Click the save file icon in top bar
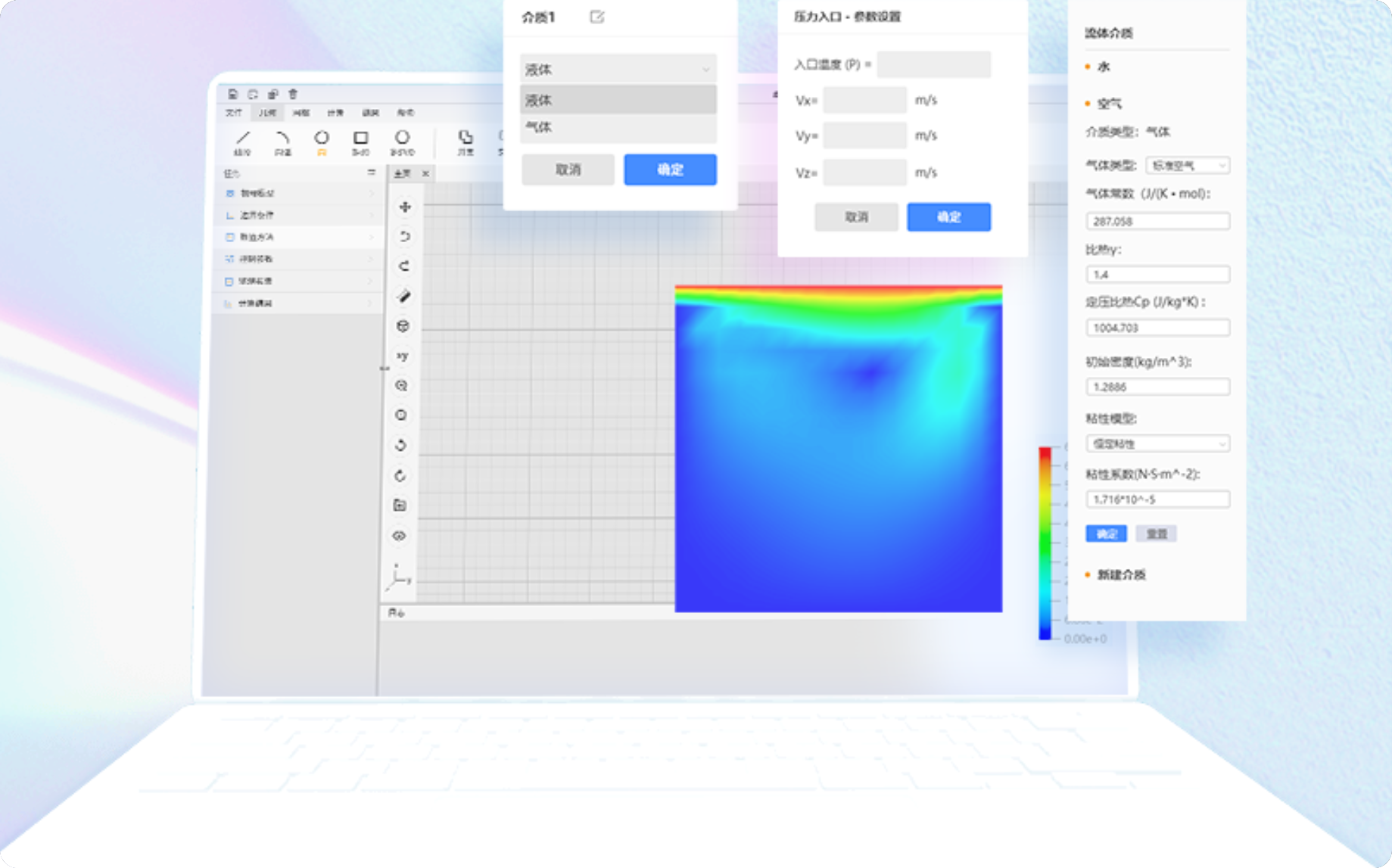This screenshot has height=868, width=1392. [x=233, y=95]
